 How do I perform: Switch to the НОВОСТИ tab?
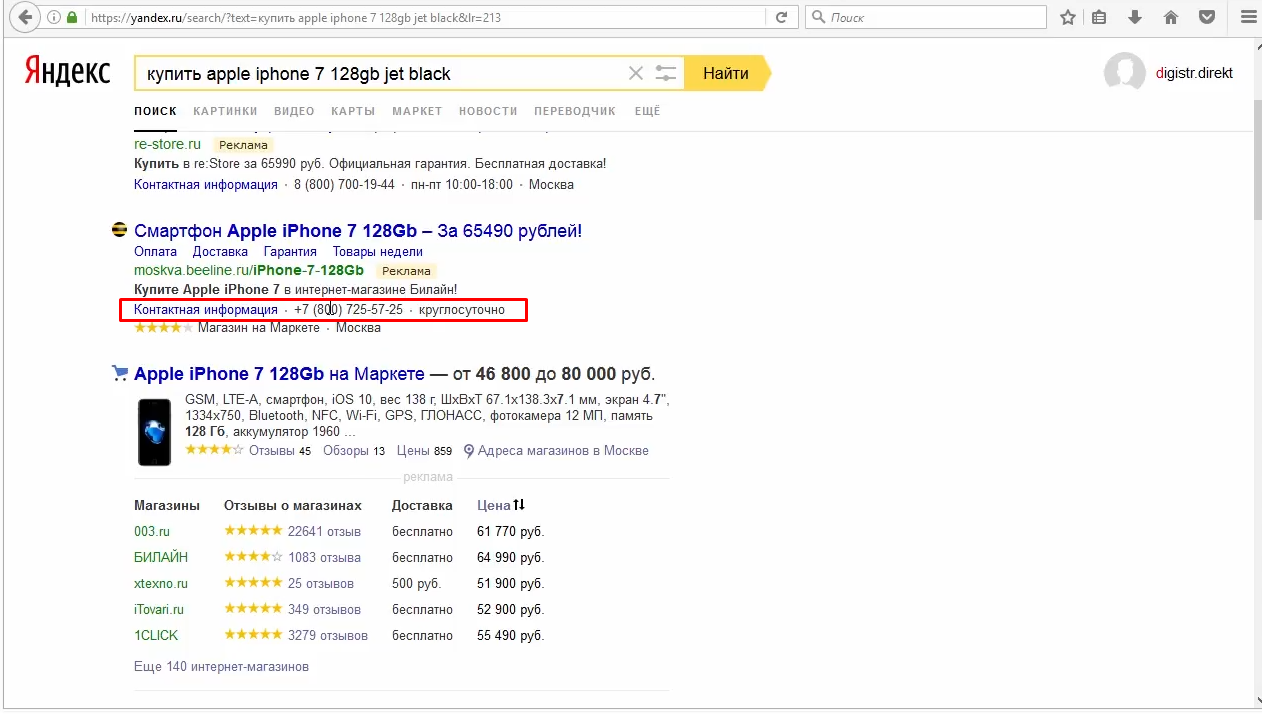click(x=488, y=111)
